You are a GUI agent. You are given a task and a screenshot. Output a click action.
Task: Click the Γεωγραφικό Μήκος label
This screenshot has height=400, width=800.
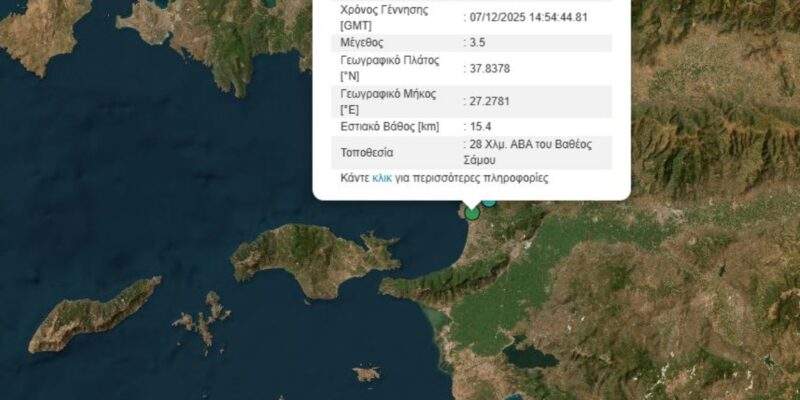pyautogui.click(x=388, y=102)
